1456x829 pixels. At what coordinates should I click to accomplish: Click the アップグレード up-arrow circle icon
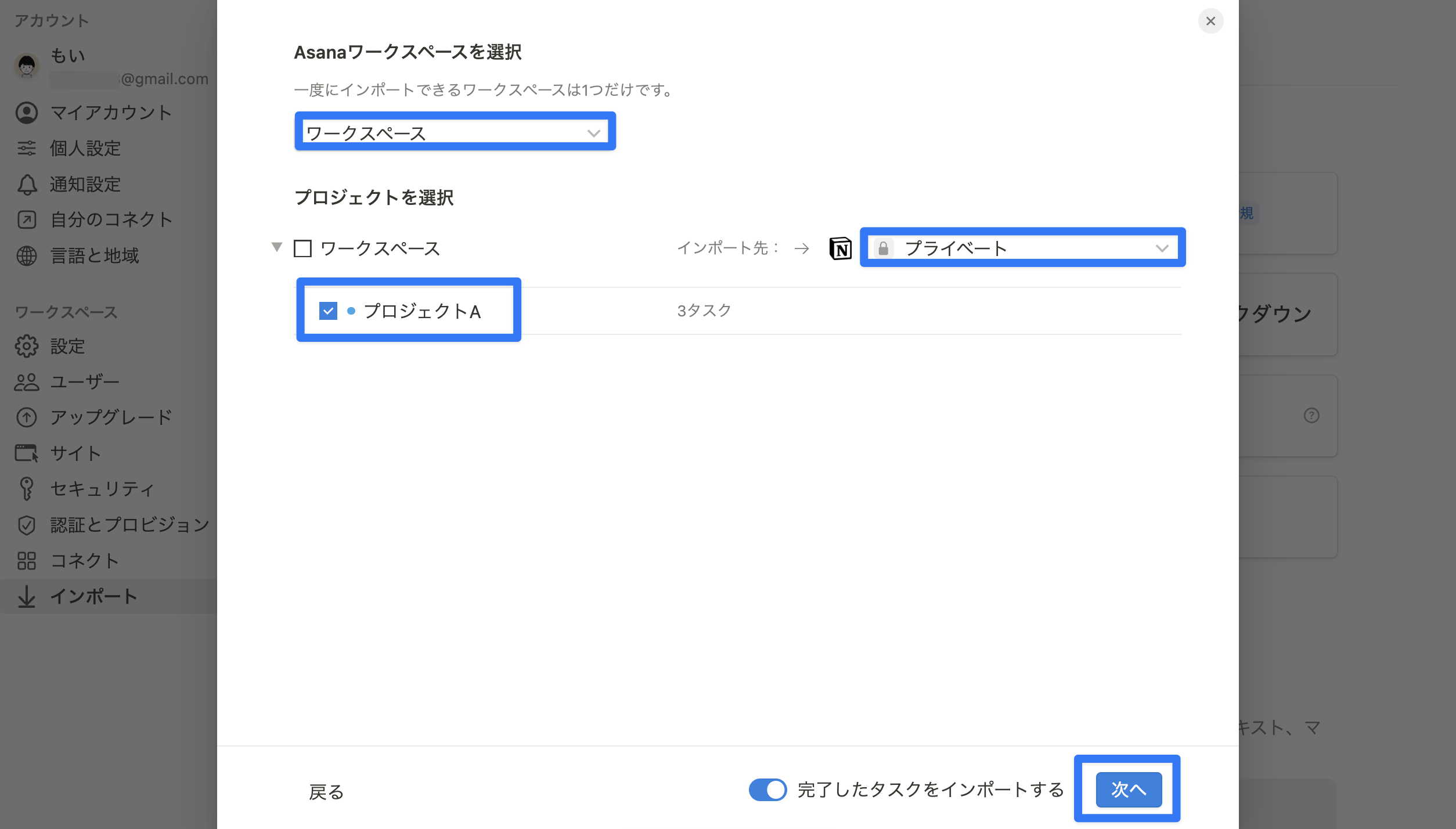(x=27, y=417)
